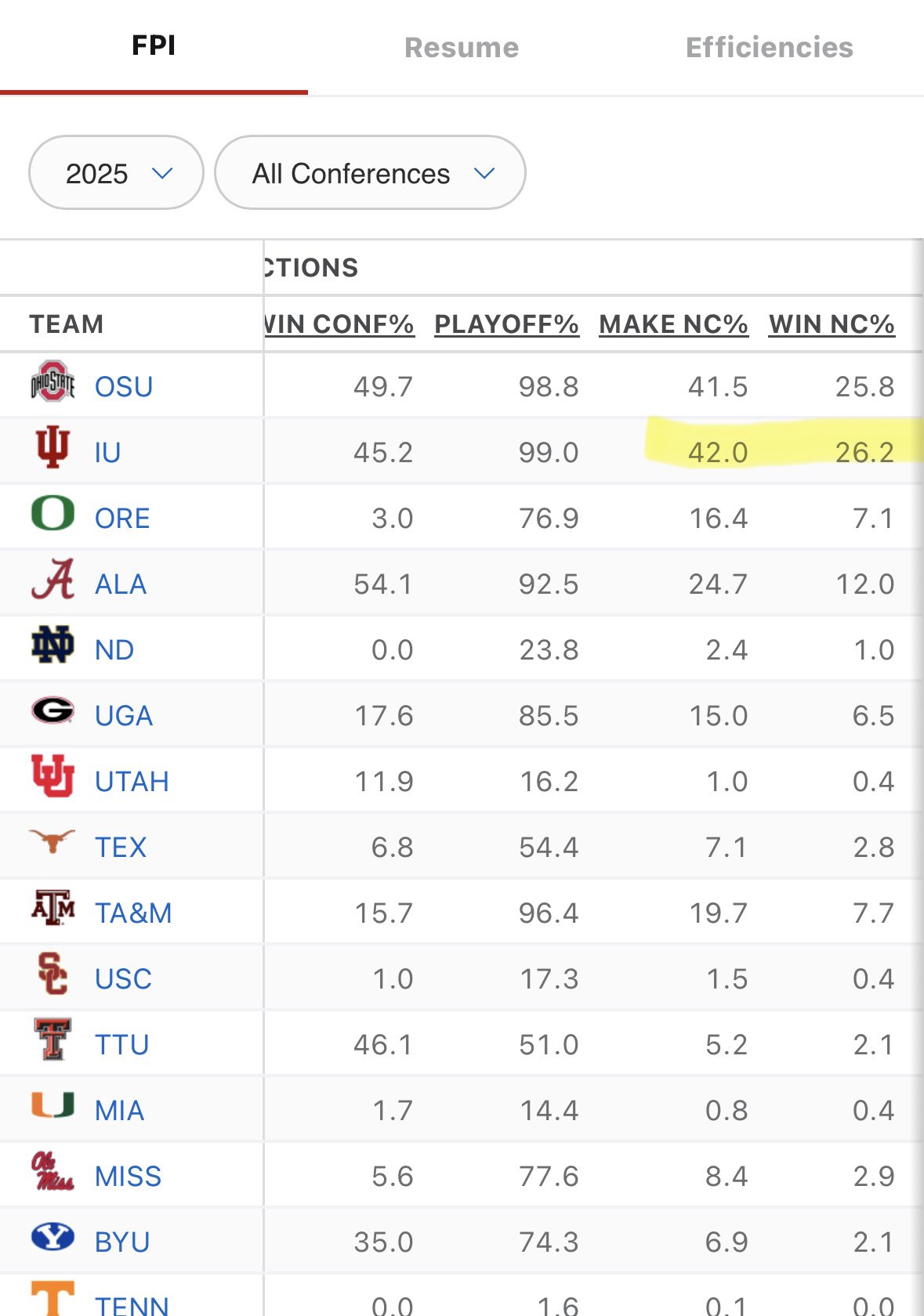The image size is (924, 1316).
Task: Open the MISS team link
Action: [128, 1177]
